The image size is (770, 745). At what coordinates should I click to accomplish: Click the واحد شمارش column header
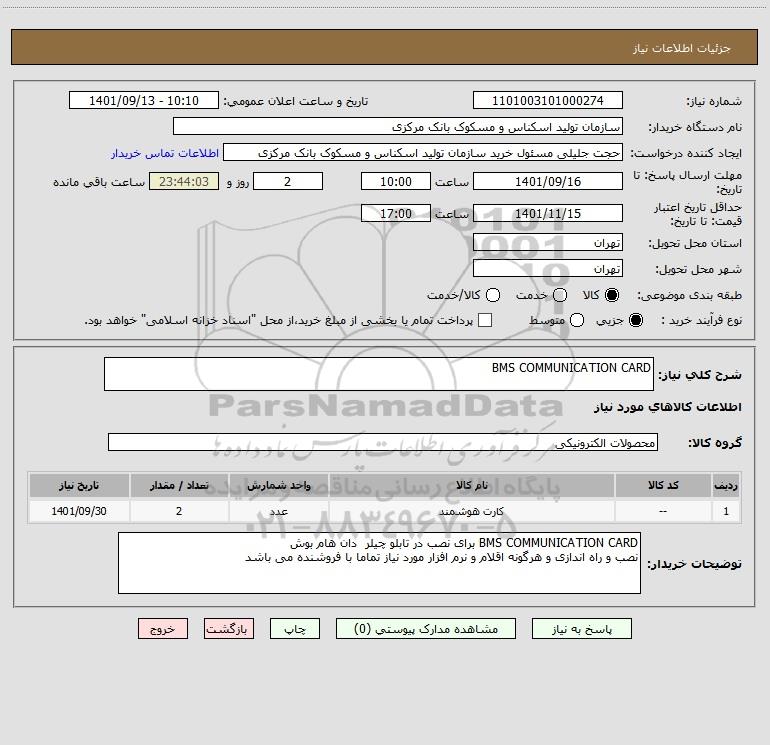coord(278,485)
